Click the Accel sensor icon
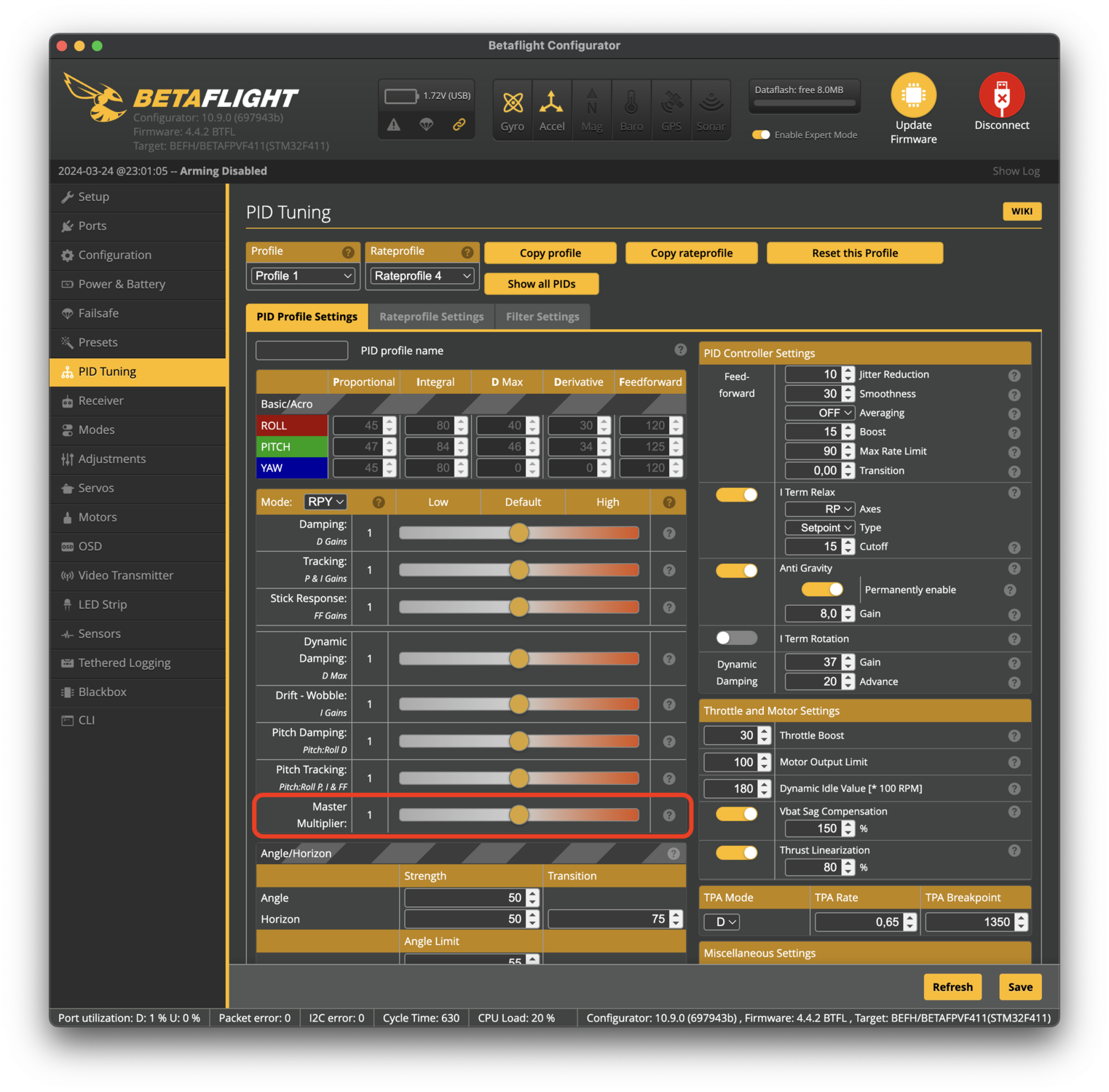 552,103
